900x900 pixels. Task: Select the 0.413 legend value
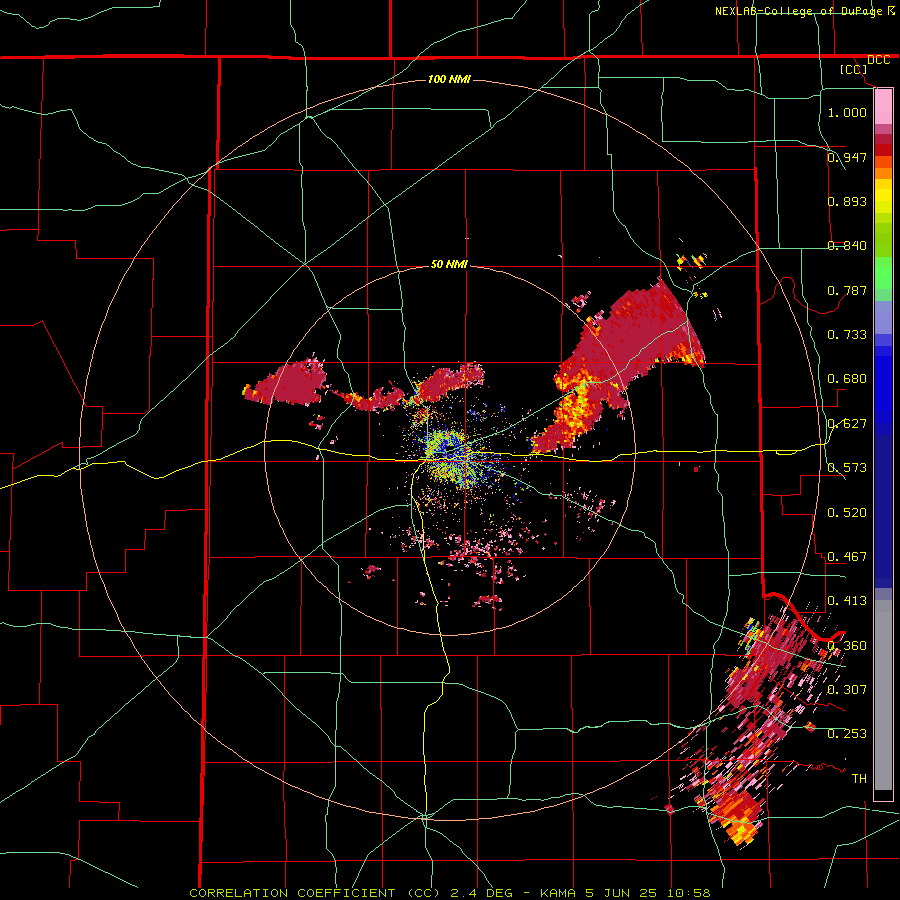tap(847, 601)
